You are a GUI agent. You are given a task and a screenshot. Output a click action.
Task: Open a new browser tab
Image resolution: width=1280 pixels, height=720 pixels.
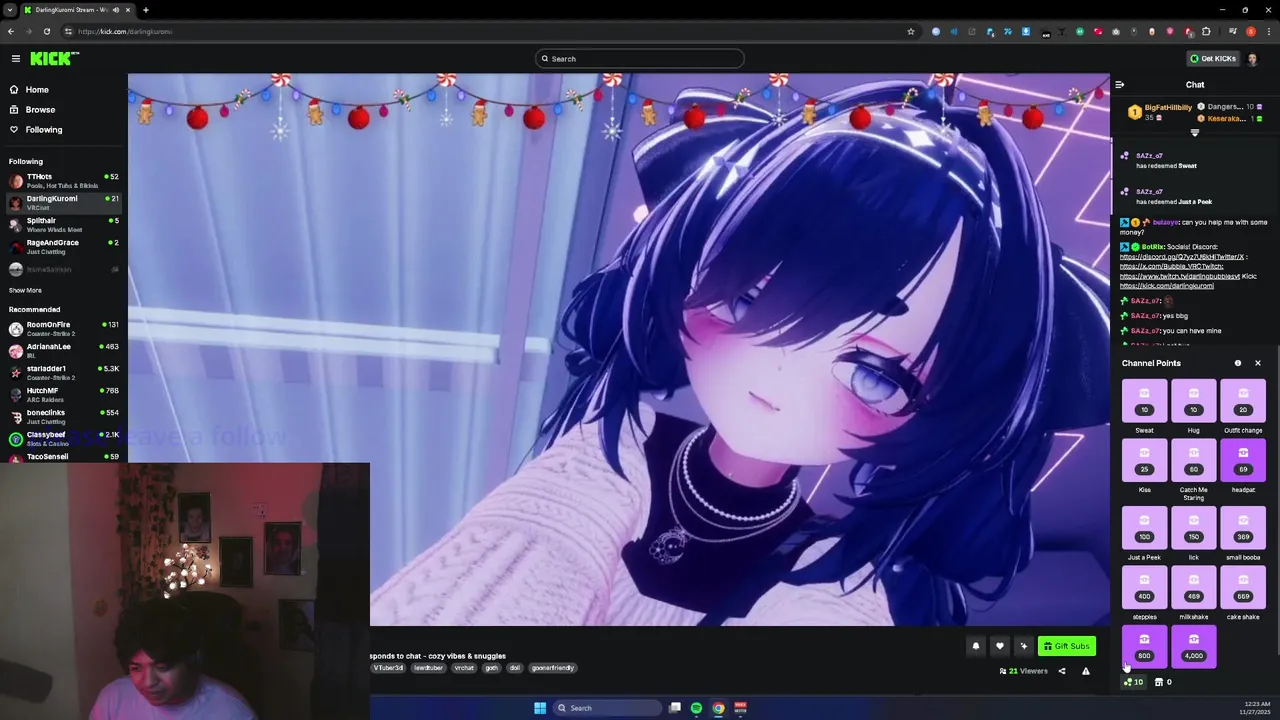pos(145,10)
